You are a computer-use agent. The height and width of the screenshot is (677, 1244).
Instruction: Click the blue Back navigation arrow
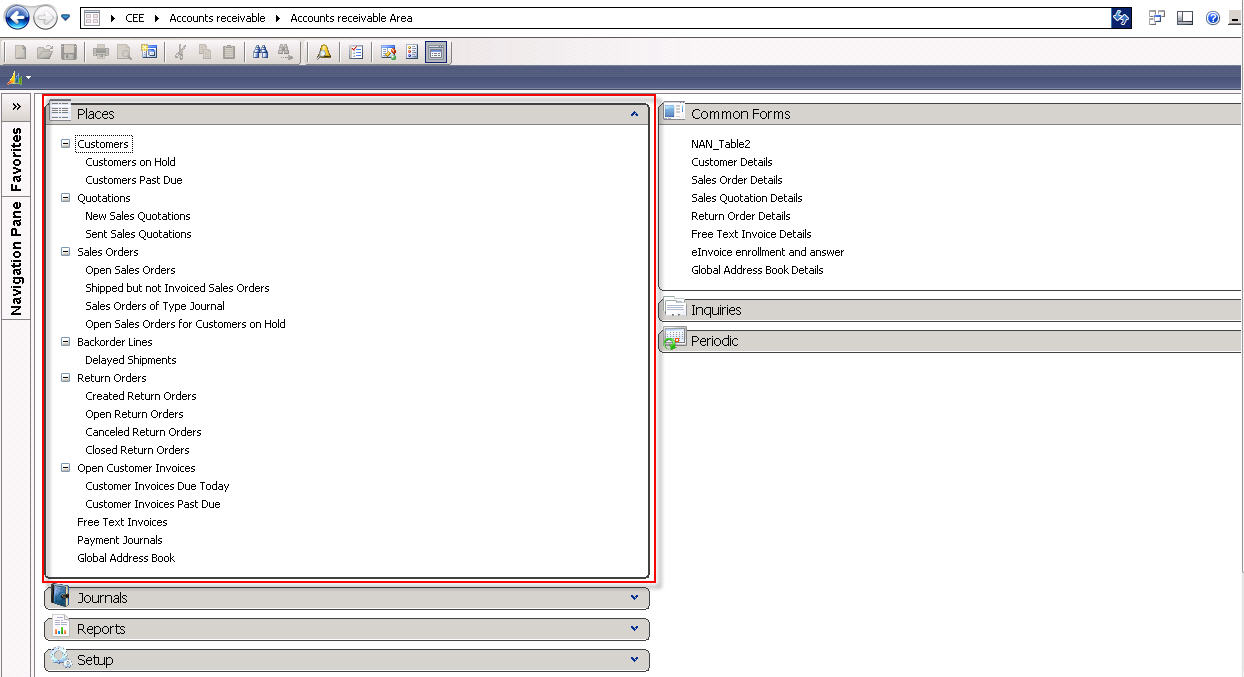(x=17, y=17)
